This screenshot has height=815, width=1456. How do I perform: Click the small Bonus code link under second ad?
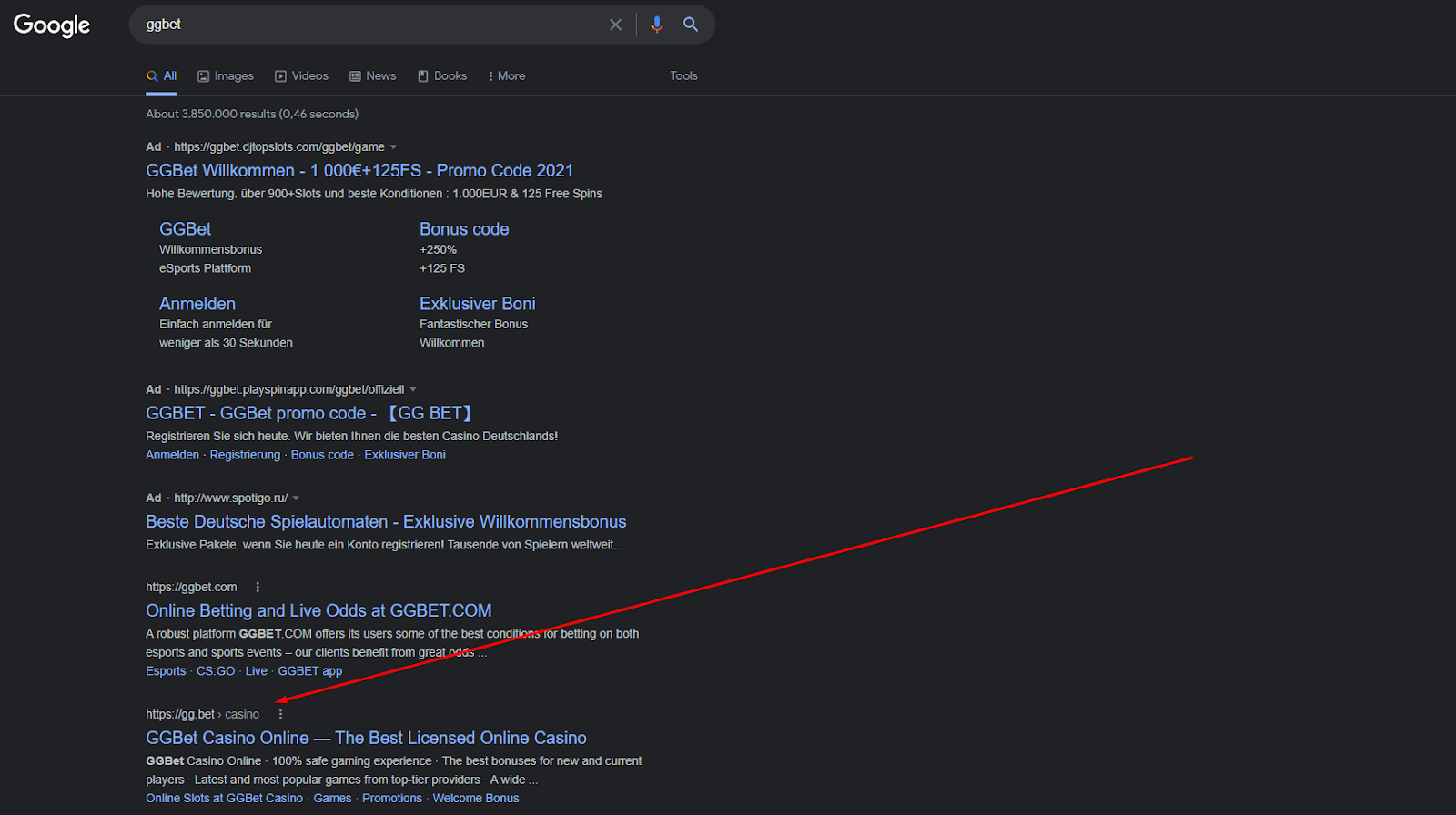322,455
